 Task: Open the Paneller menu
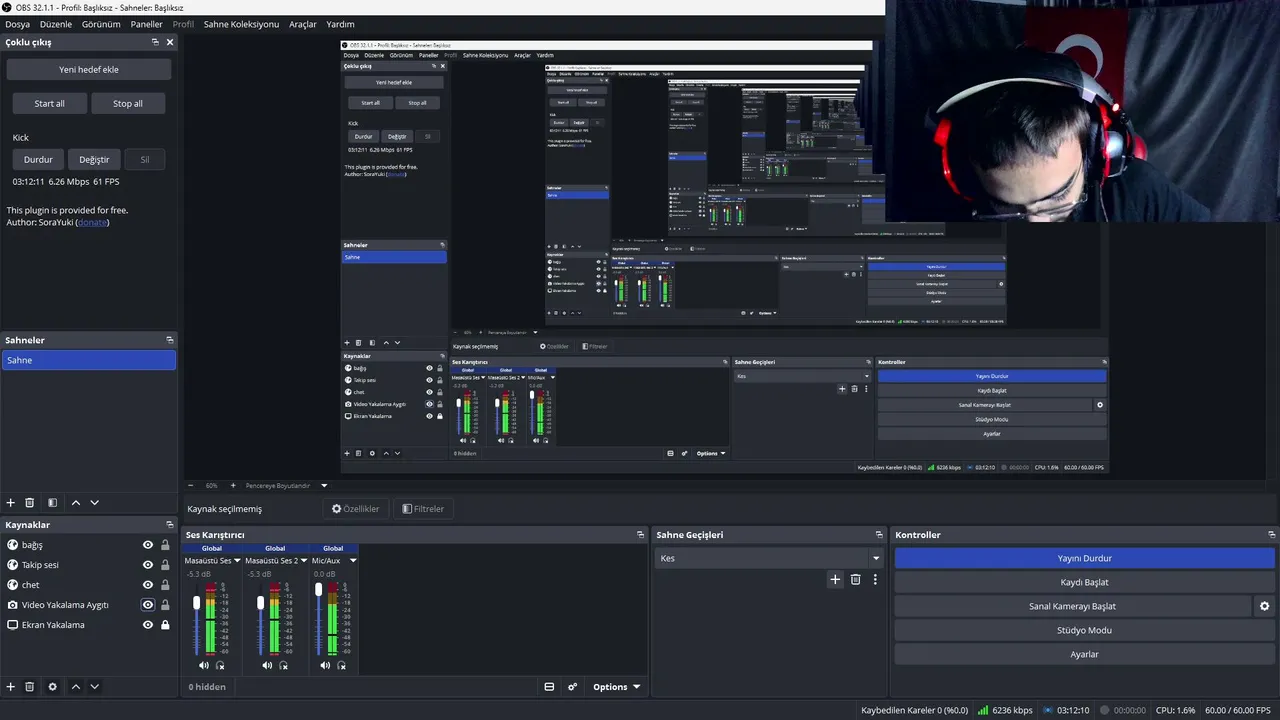147,24
